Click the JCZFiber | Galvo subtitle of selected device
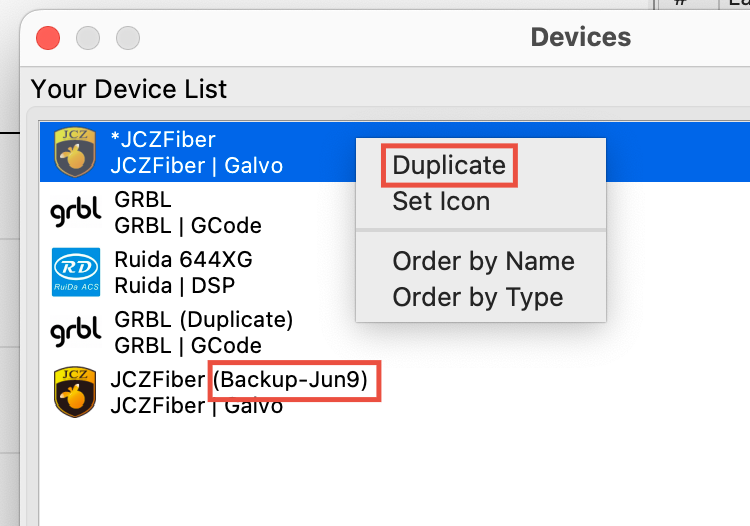The image size is (750, 526). [x=197, y=165]
